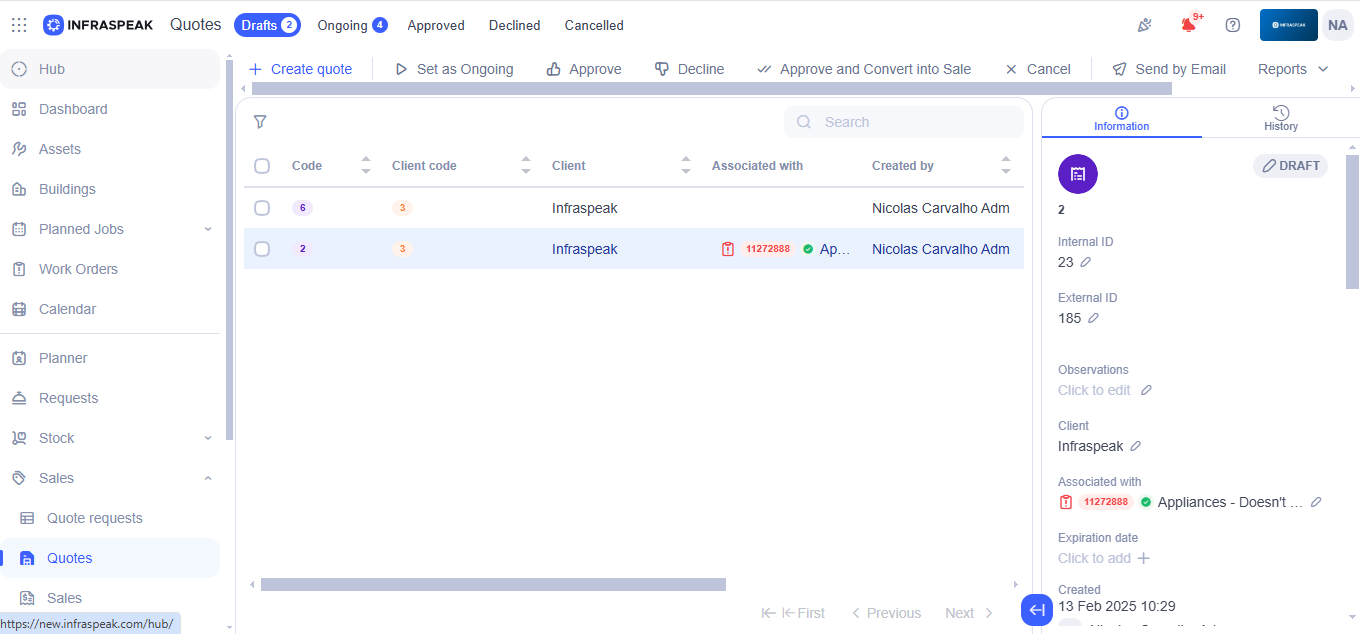Image resolution: width=1360 pixels, height=634 pixels.
Task: Click the Search input field
Action: pos(904,122)
